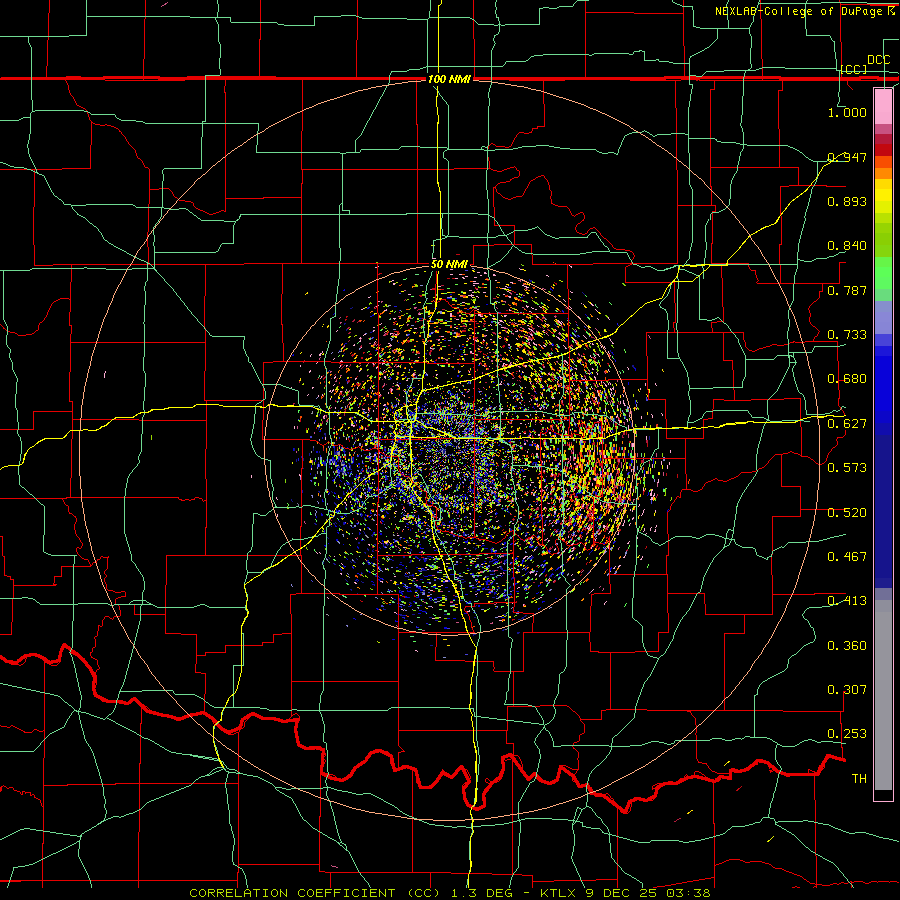
Task: Select the 0.360 scale value
Action: coord(847,646)
